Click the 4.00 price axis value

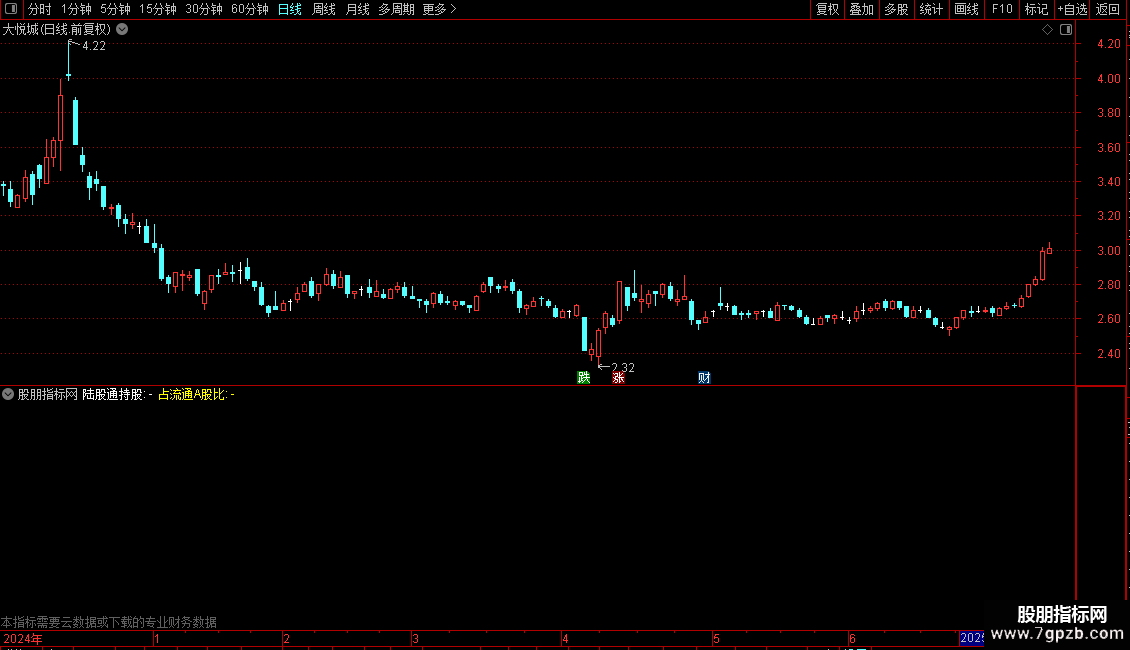[1108, 79]
